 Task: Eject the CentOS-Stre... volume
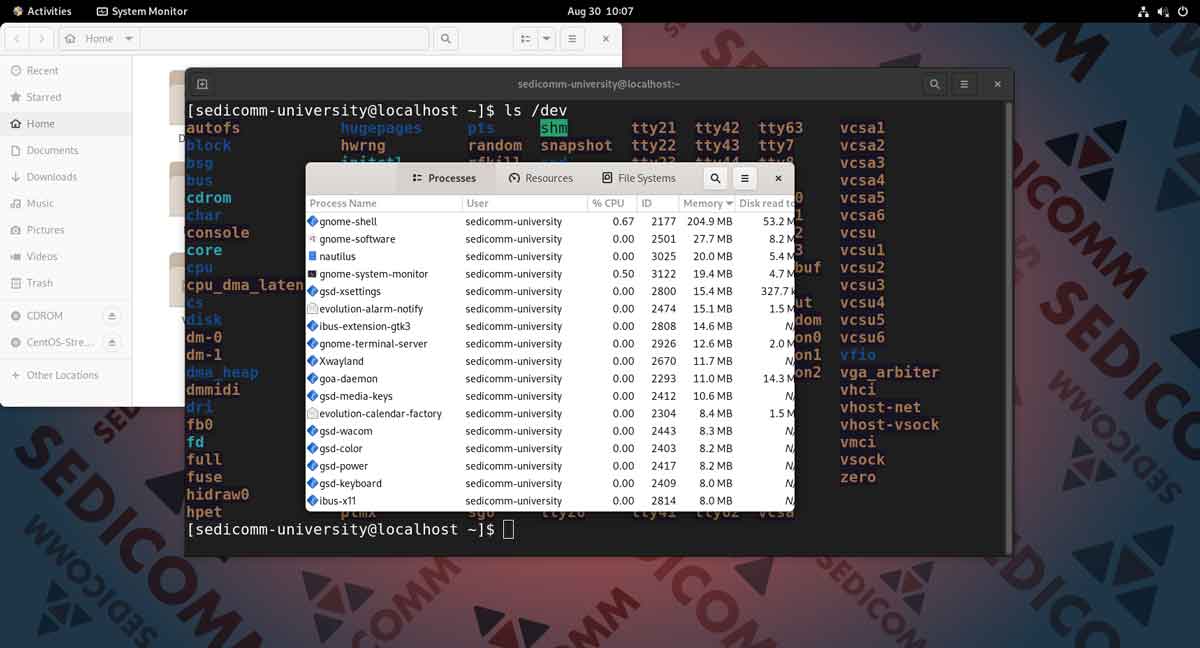click(112, 343)
